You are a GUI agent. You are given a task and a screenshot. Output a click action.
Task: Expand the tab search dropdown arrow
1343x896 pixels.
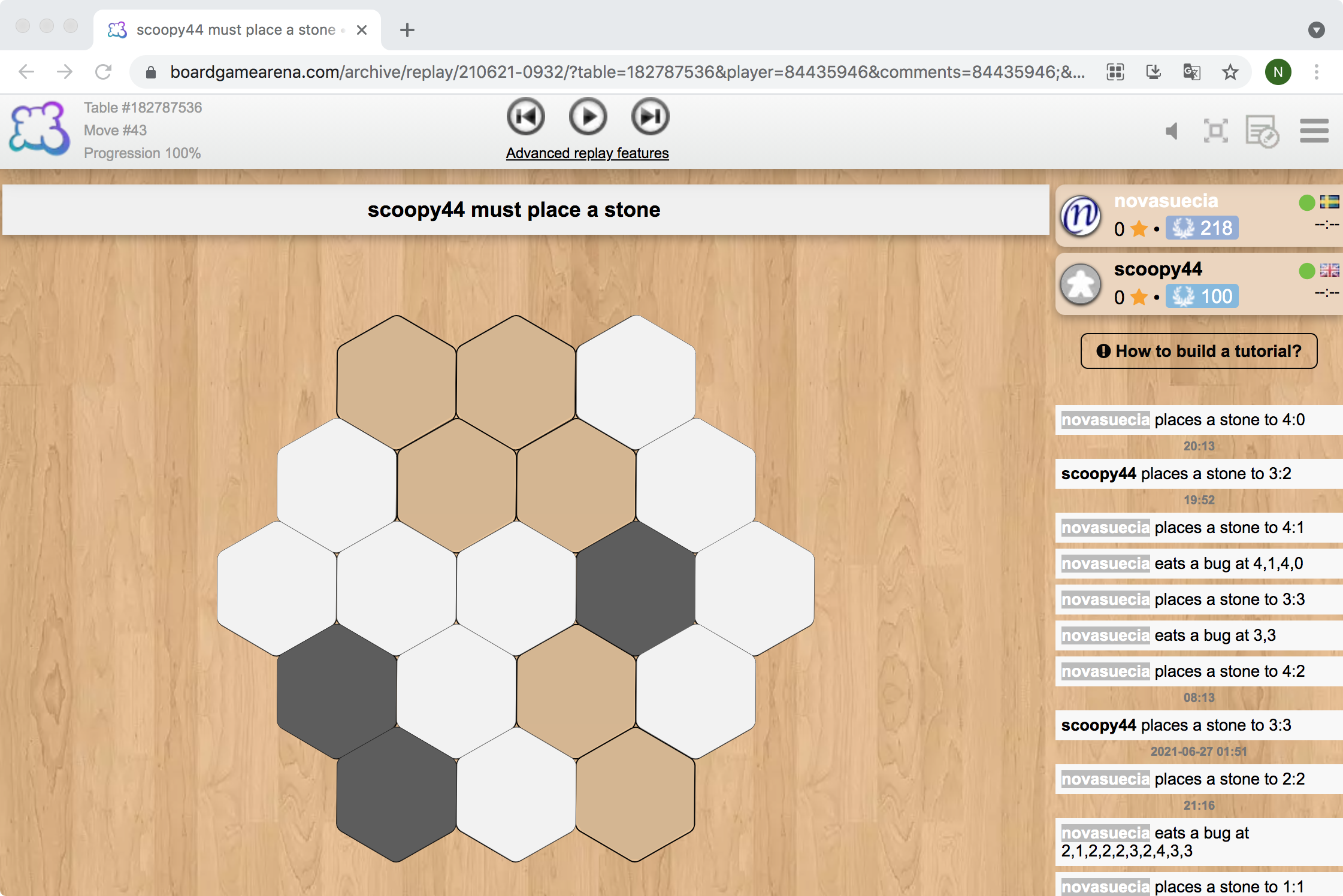click(x=1316, y=30)
